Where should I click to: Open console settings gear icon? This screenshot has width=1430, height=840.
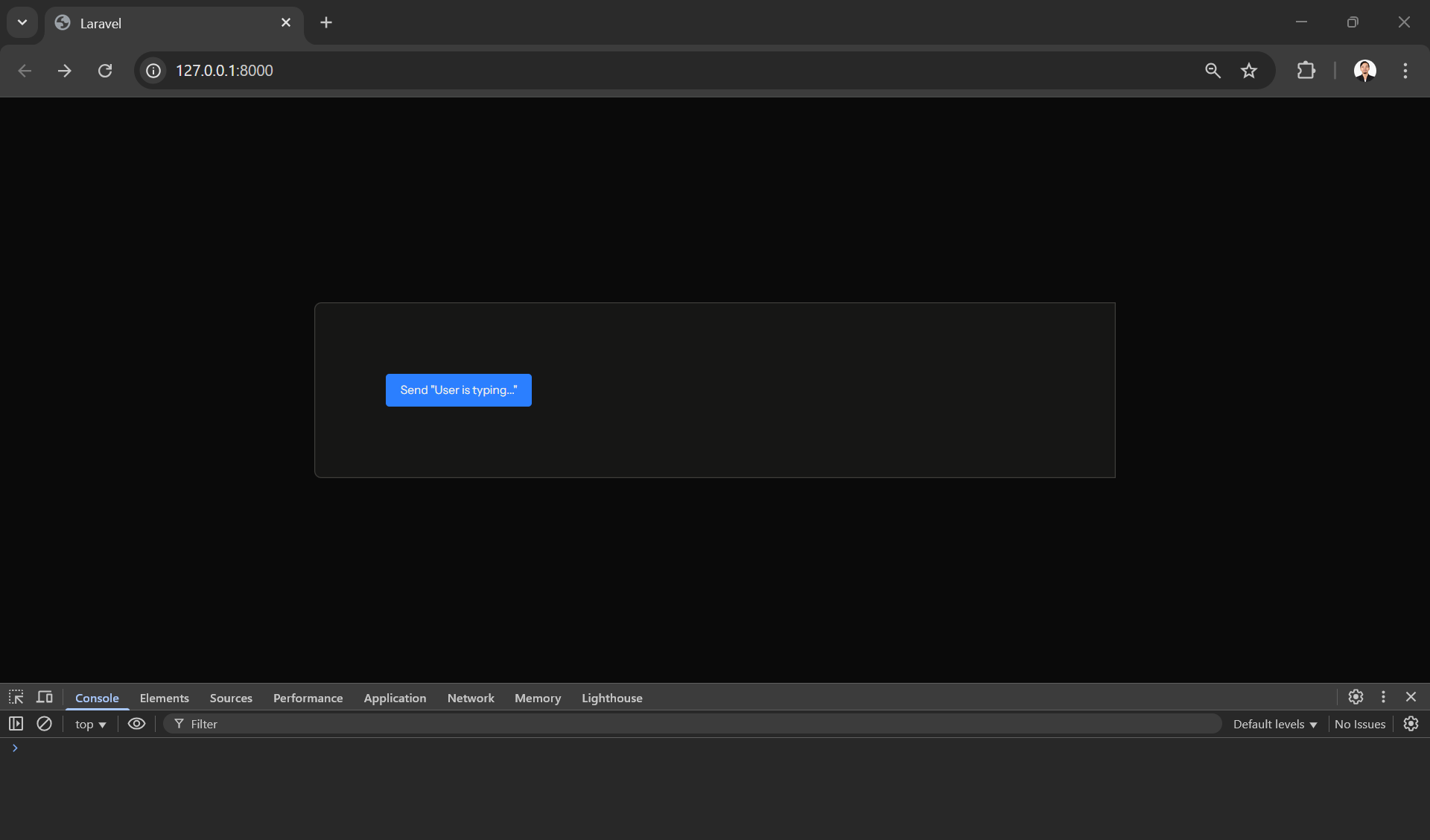click(x=1411, y=724)
